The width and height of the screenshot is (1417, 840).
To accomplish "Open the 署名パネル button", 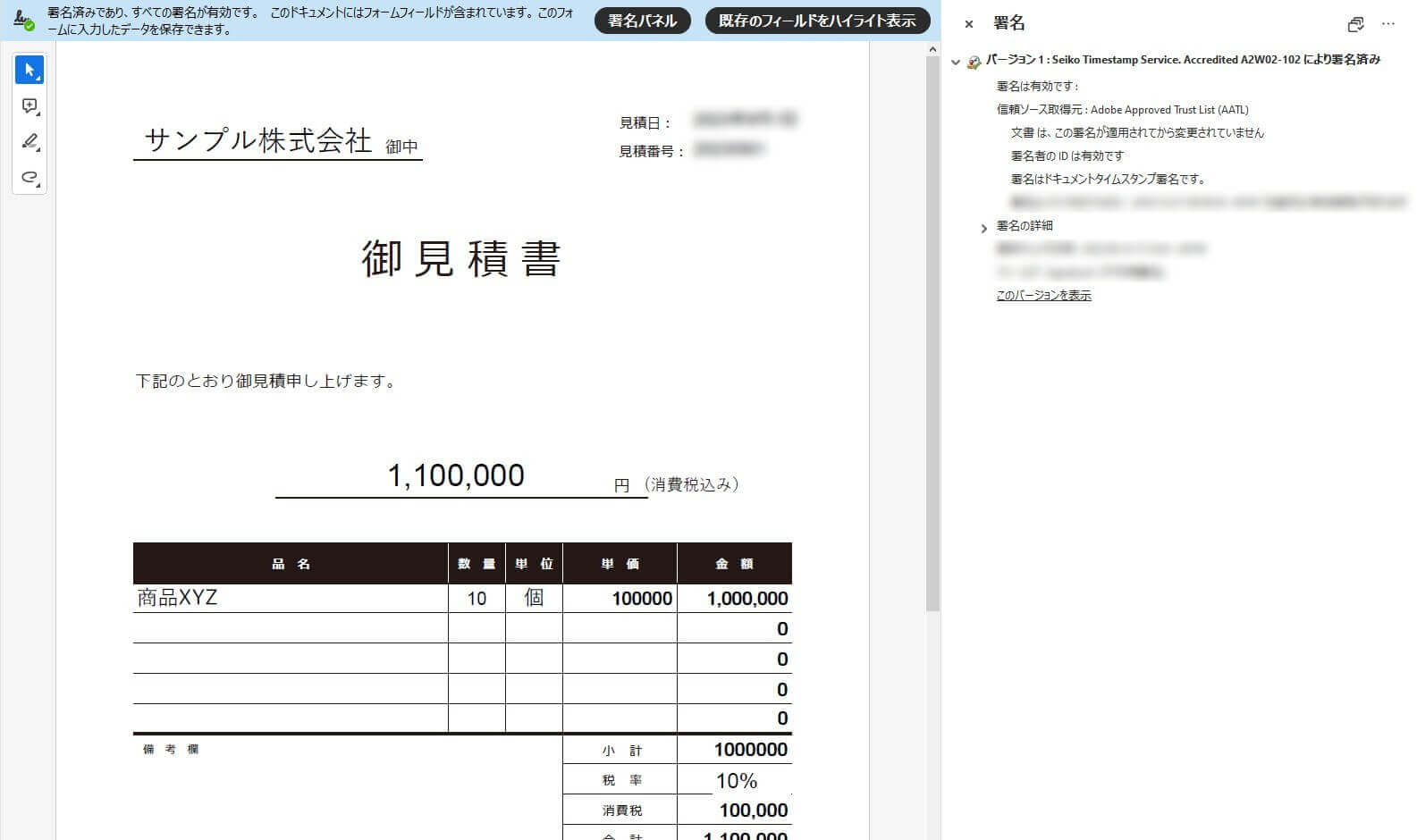I will tap(643, 21).
